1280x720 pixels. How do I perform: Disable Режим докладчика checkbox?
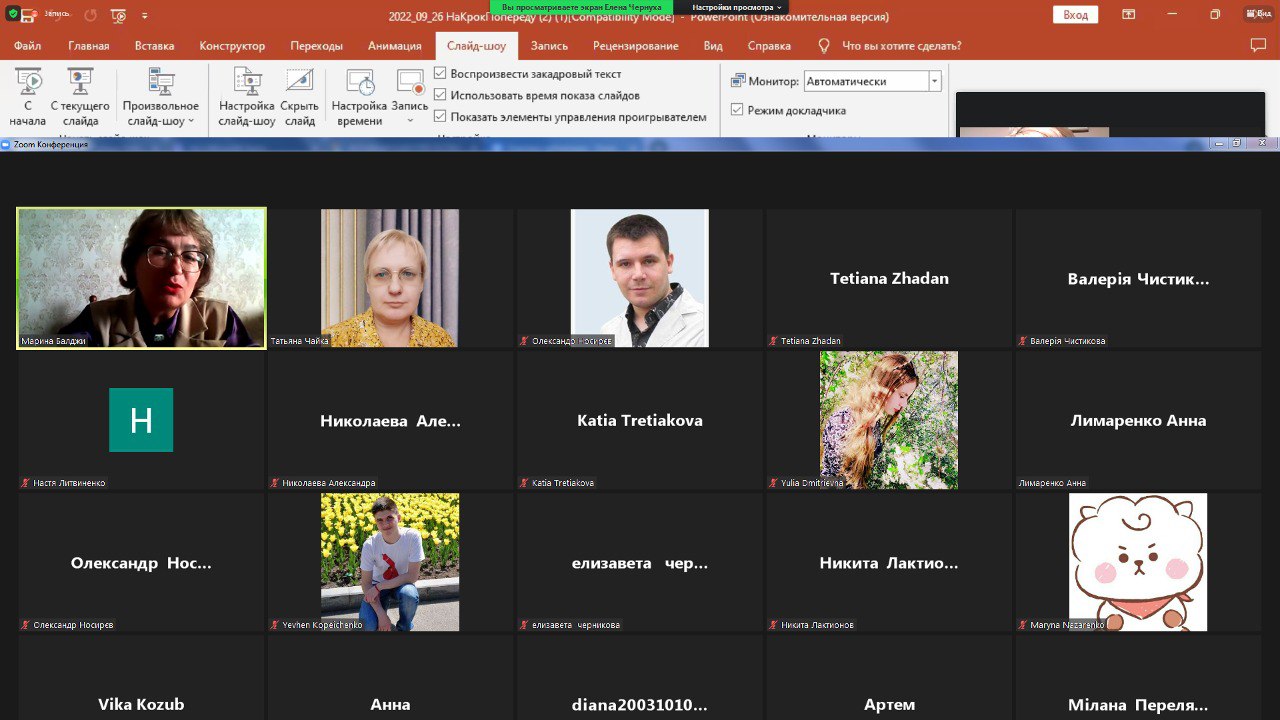[737, 110]
